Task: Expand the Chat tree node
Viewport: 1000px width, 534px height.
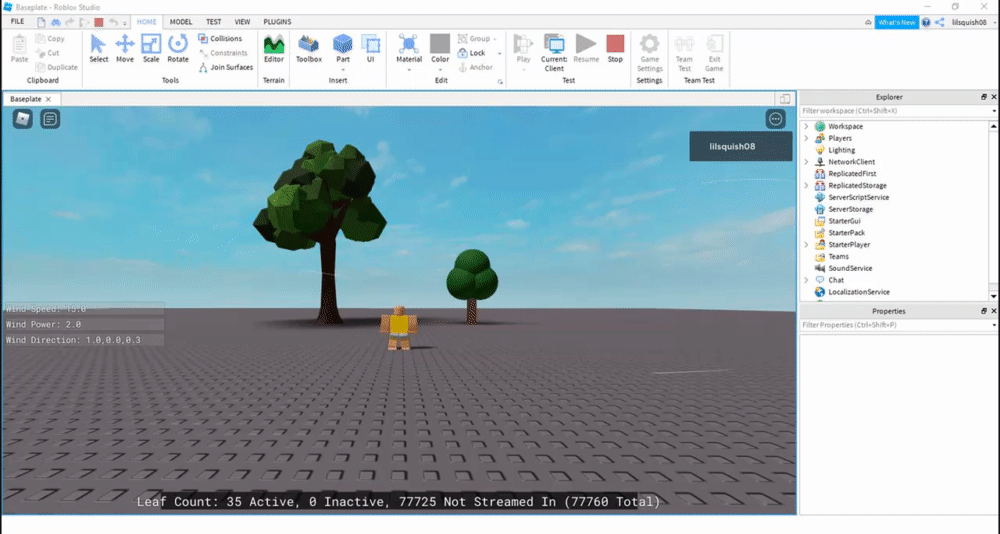Action: [x=806, y=280]
